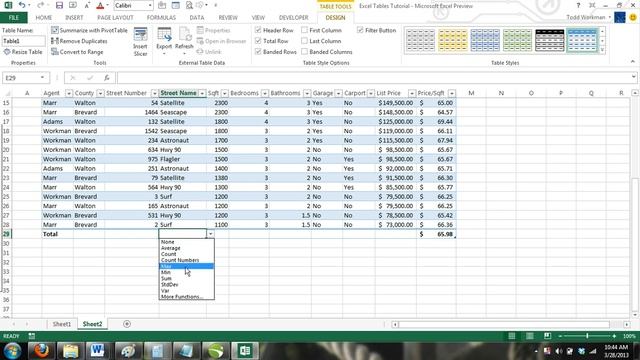Click the Table Name input field
Image resolution: width=640 pixels, height=360 pixels.
click(x=24, y=41)
